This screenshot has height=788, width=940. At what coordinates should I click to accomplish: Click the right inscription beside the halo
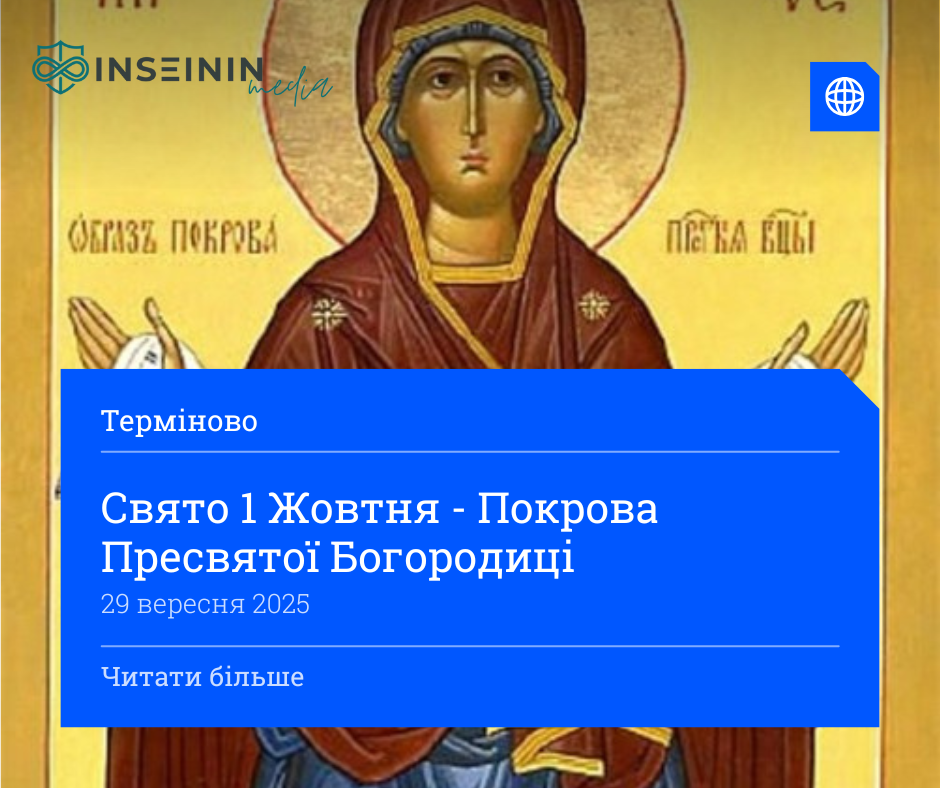pyautogui.click(x=741, y=233)
